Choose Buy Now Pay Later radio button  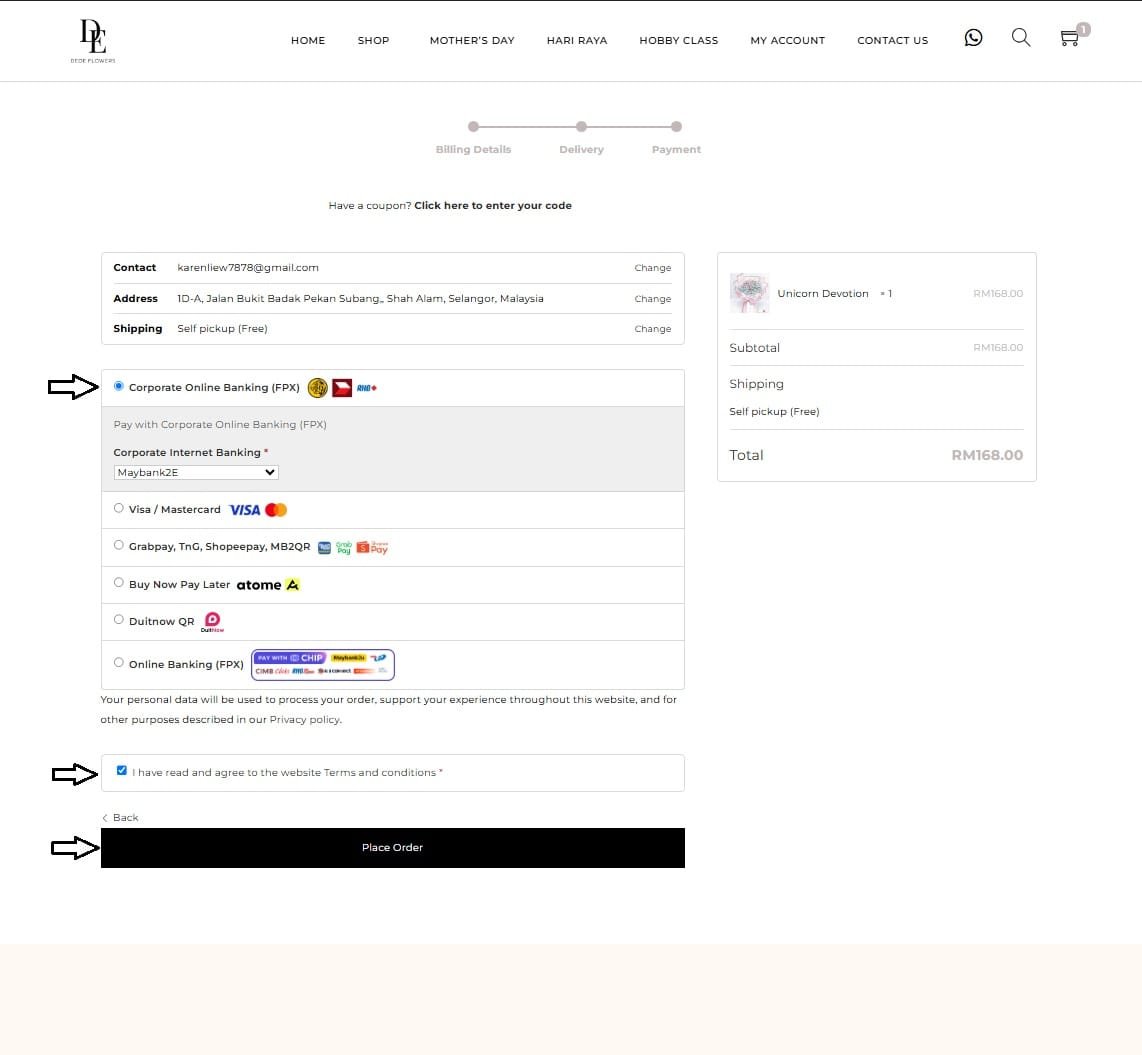pyautogui.click(x=119, y=583)
